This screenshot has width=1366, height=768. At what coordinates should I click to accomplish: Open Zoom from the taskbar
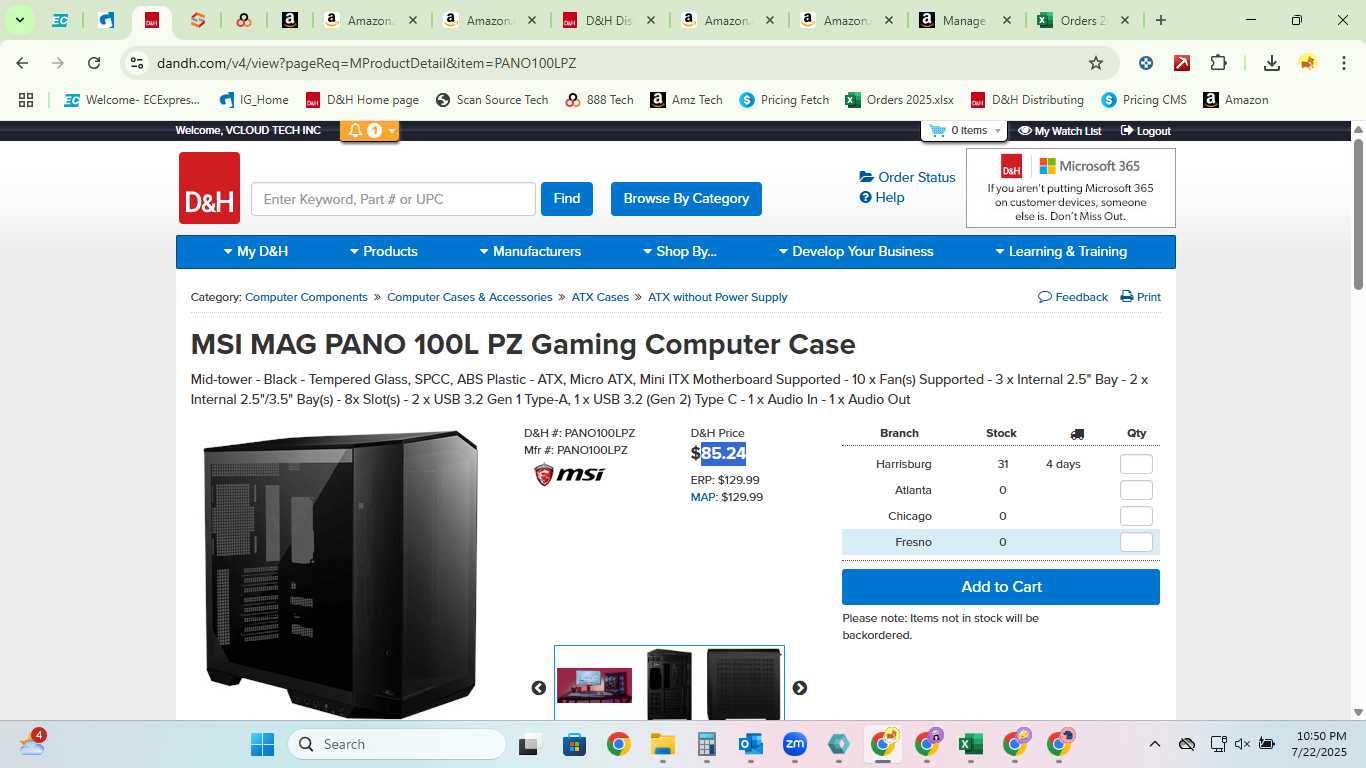tap(794, 744)
